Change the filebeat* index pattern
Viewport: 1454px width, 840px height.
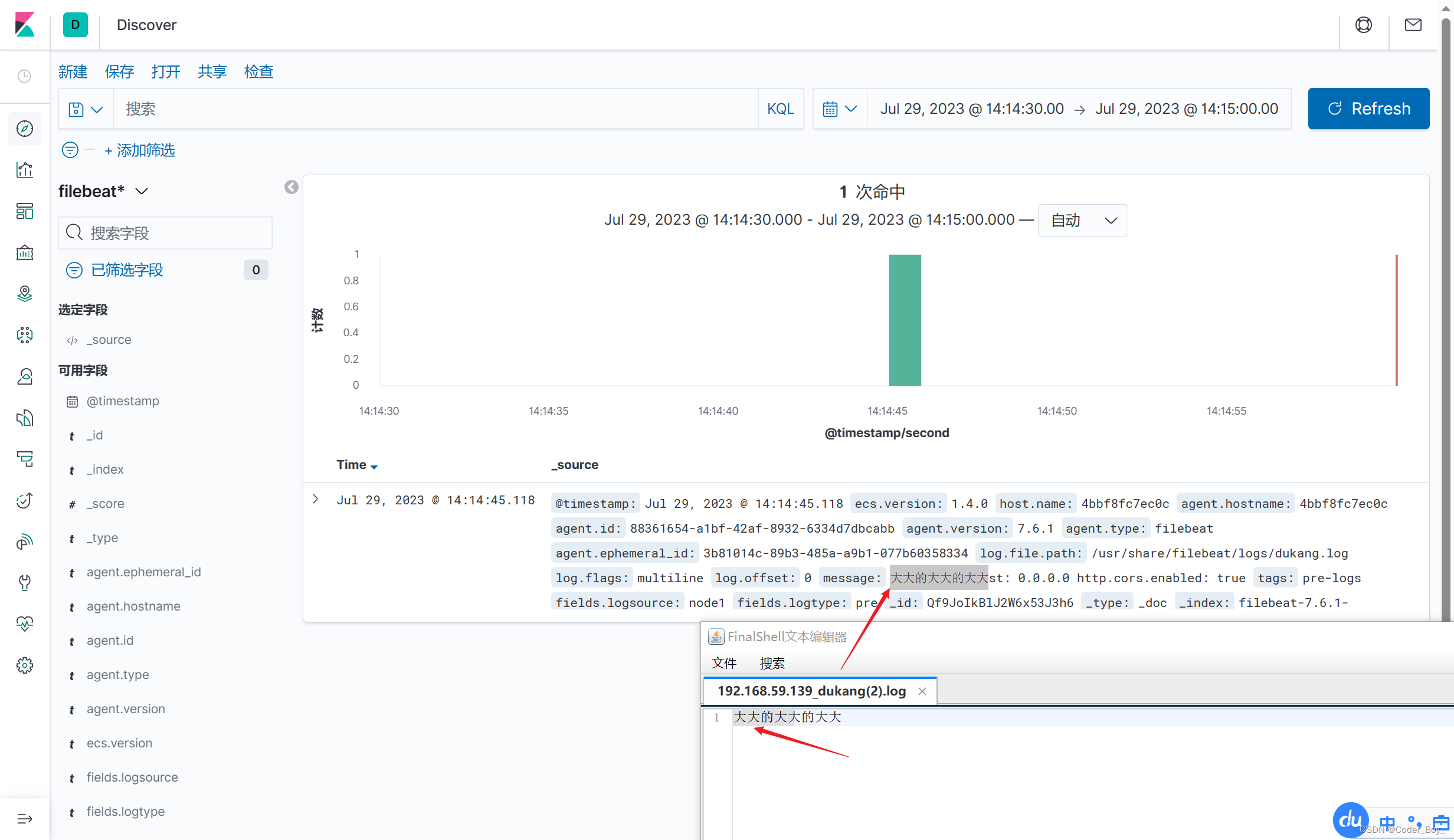(103, 191)
